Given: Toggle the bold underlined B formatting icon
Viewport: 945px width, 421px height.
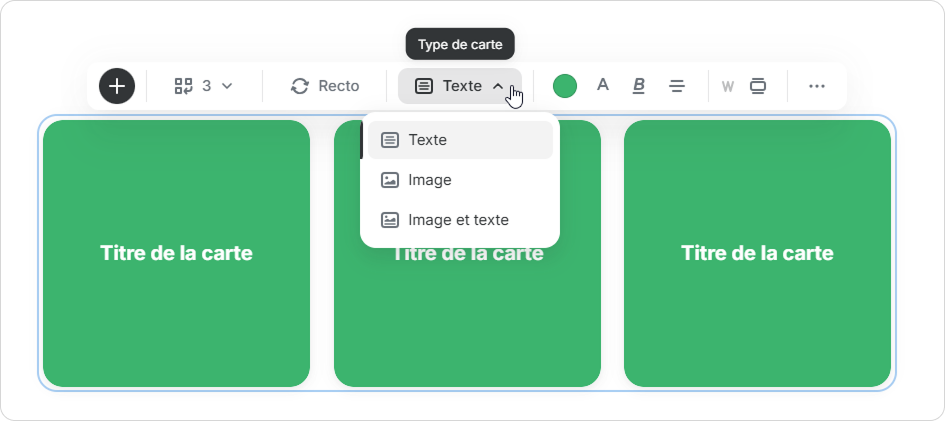Looking at the screenshot, I should point(639,86).
